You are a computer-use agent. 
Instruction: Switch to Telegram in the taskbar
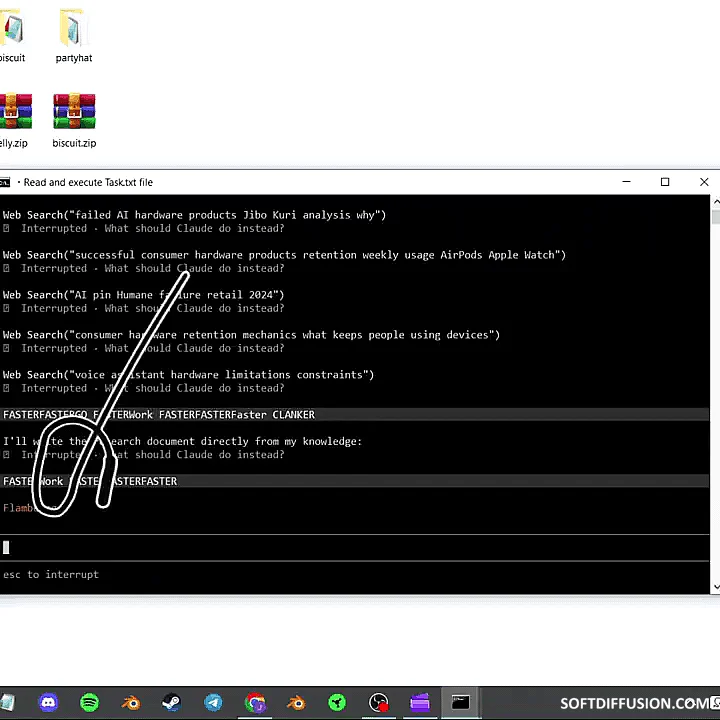(213, 703)
